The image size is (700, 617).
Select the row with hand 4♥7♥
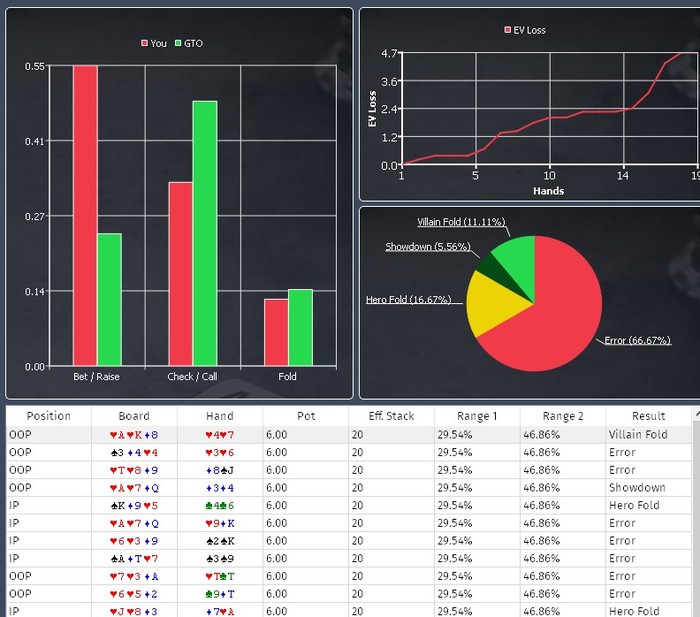(x=348, y=434)
